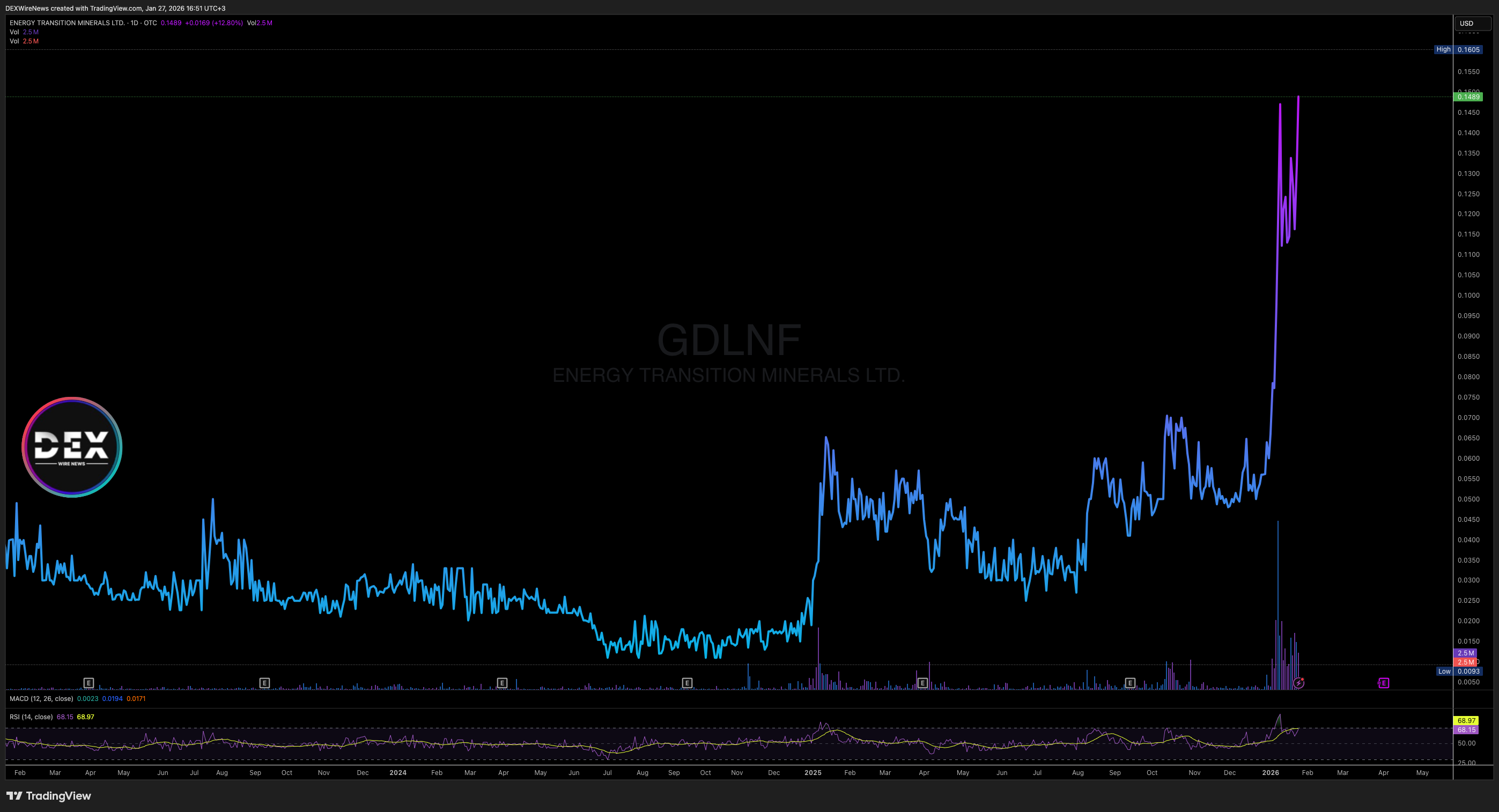This screenshot has width=1499, height=812.
Task: Click the earnings E marker near September 2023
Action: [x=264, y=683]
